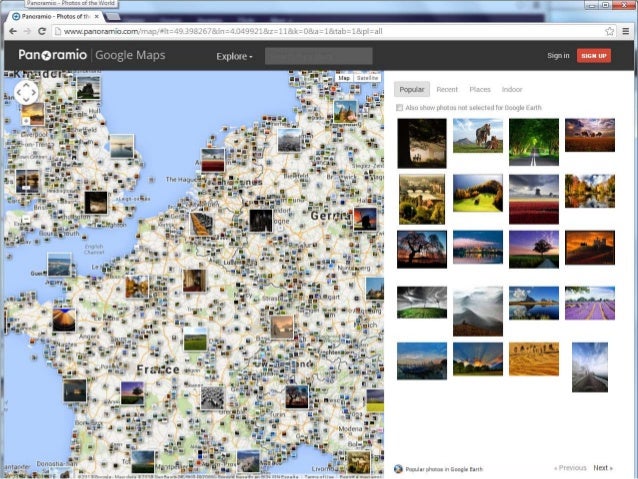Enable photos not selected for Google Earth
638x479 pixels.
(400, 107)
